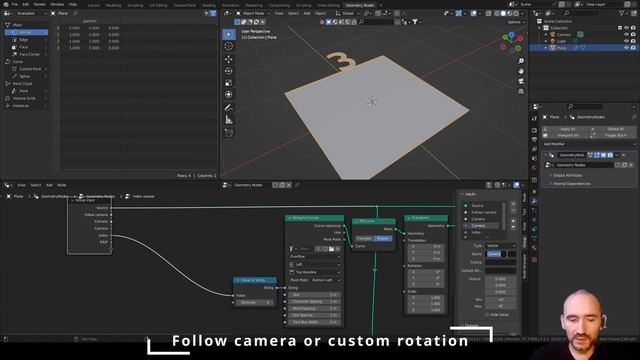Expand the Output Attributes panel
The width and height of the screenshot is (640, 360).
tap(567, 175)
